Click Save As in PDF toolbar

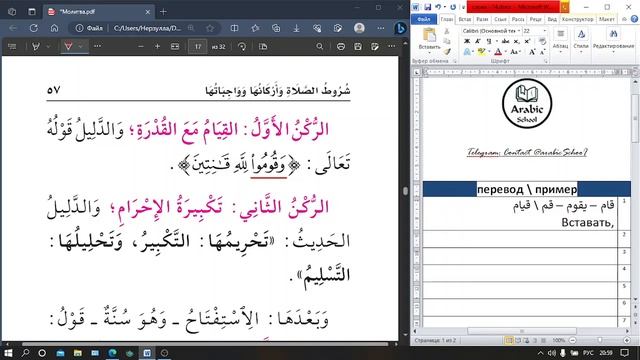coord(375,47)
